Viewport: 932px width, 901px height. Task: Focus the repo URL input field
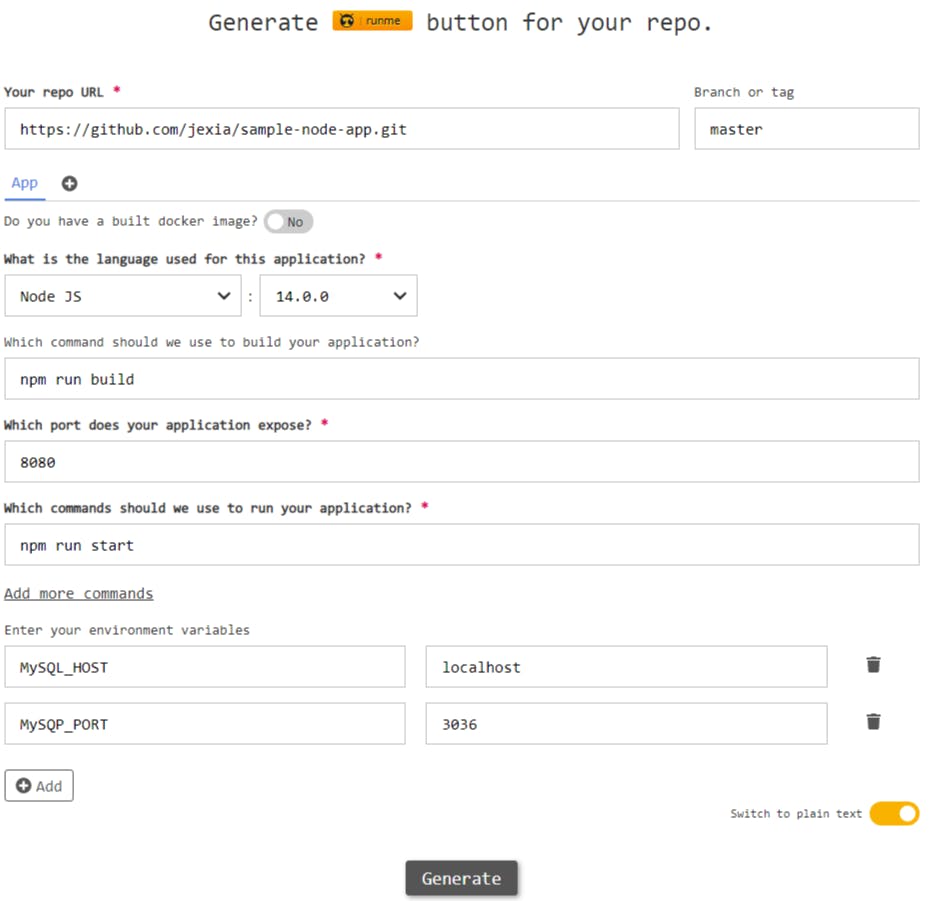pos(342,129)
